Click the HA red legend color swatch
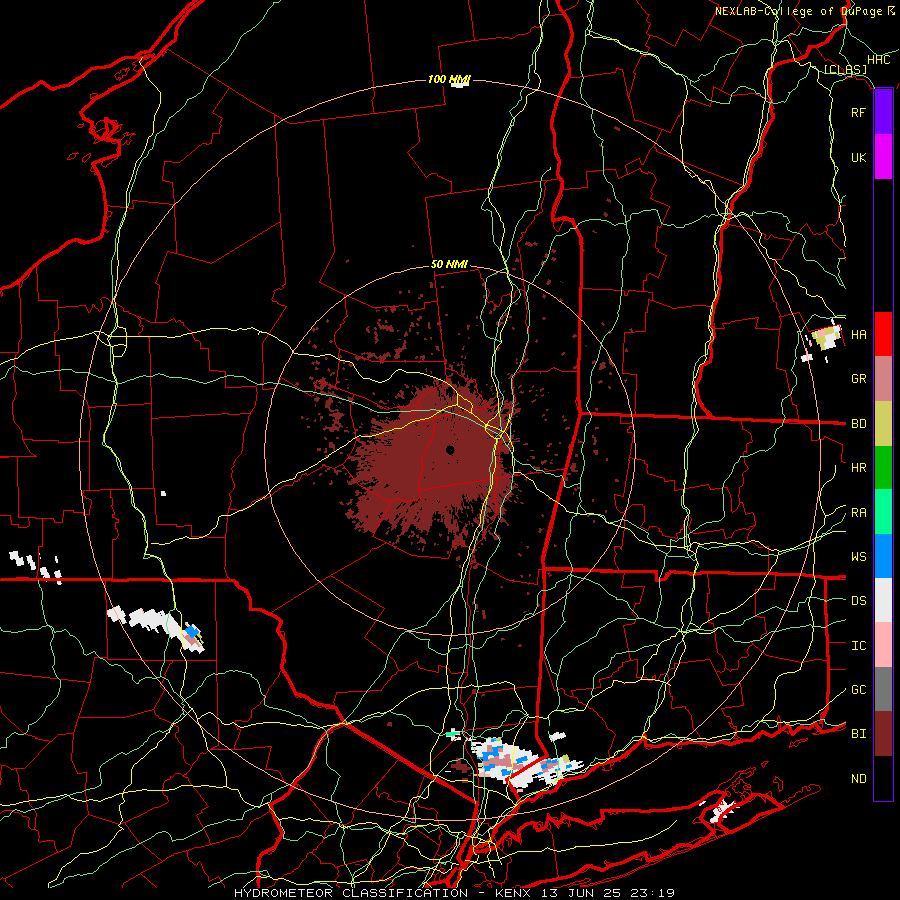The width and height of the screenshot is (900, 900). pos(883,334)
